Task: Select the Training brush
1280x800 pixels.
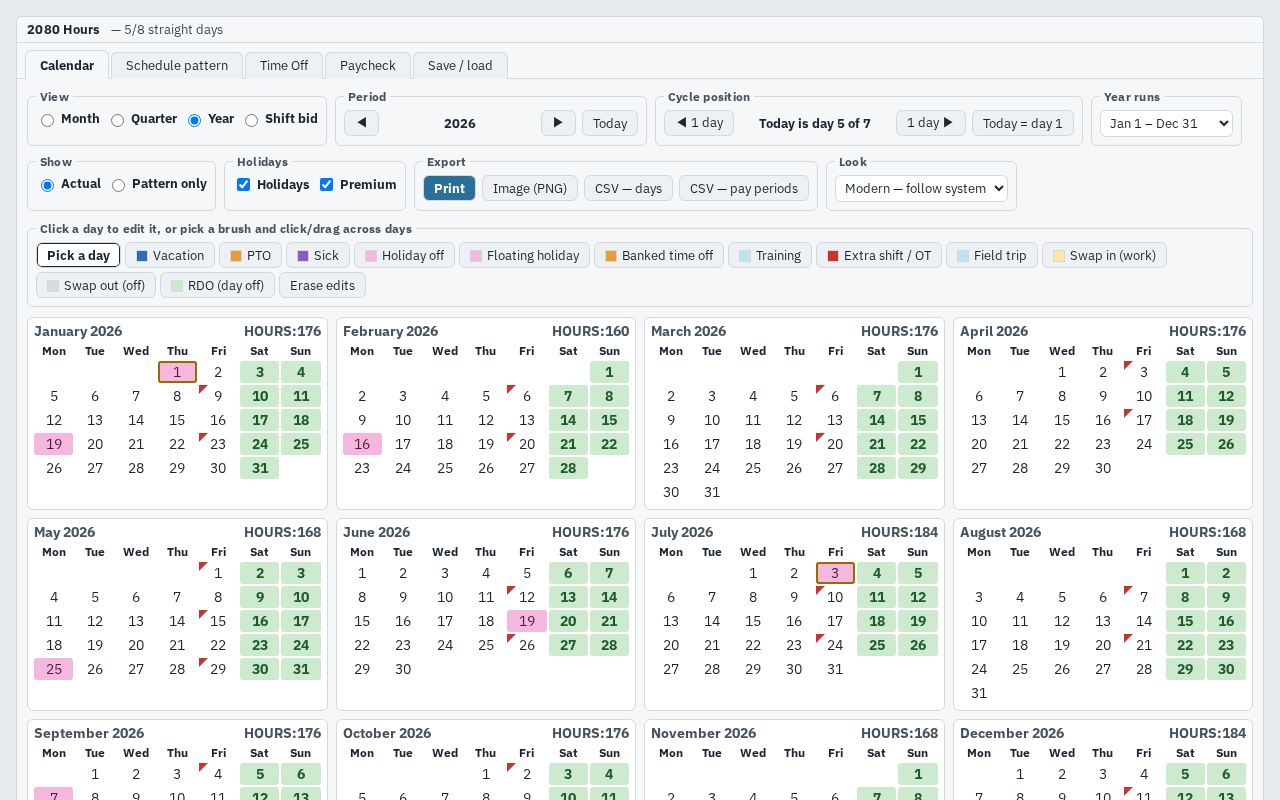Action: point(770,256)
